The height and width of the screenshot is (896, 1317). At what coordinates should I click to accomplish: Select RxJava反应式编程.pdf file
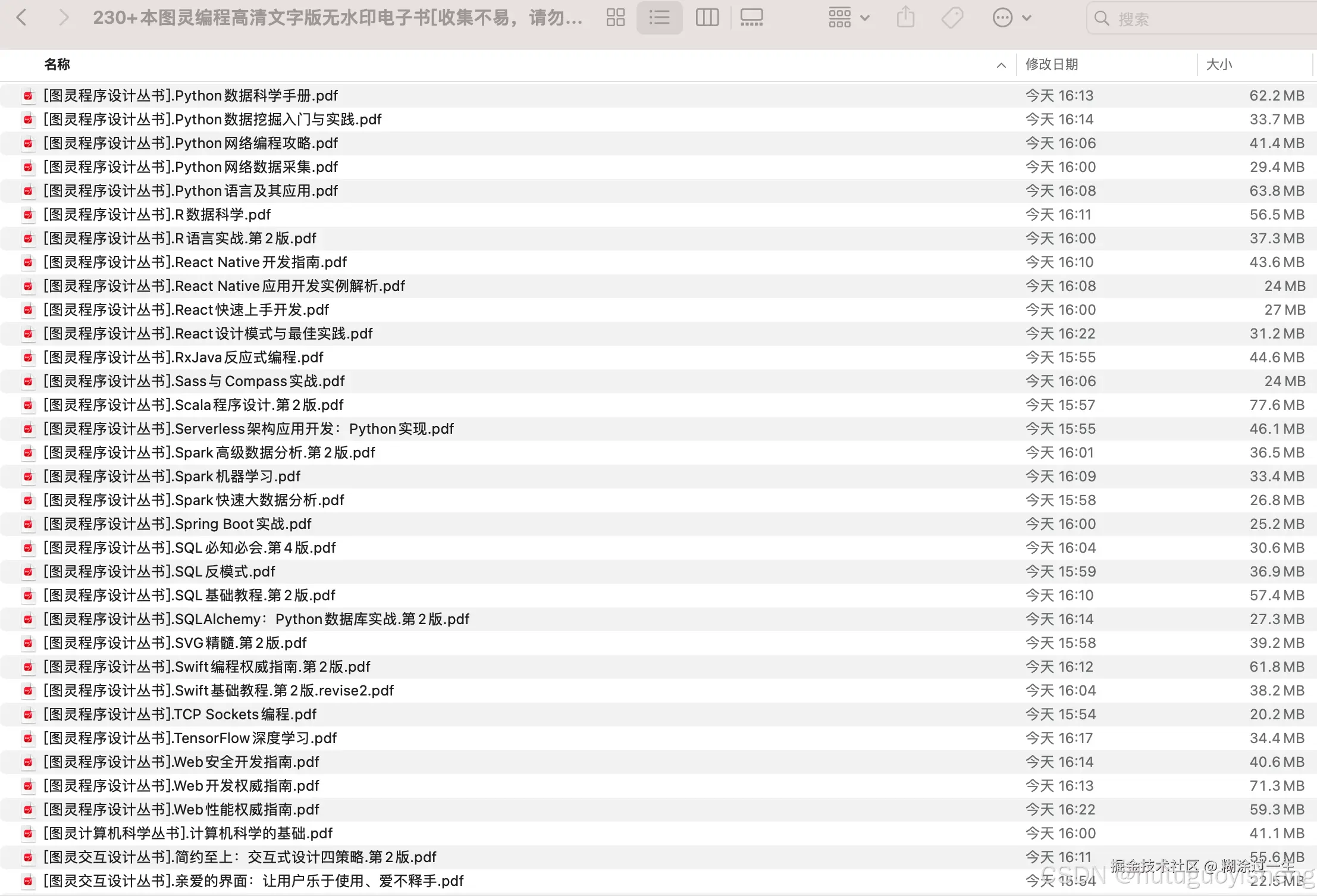[183, 357]
